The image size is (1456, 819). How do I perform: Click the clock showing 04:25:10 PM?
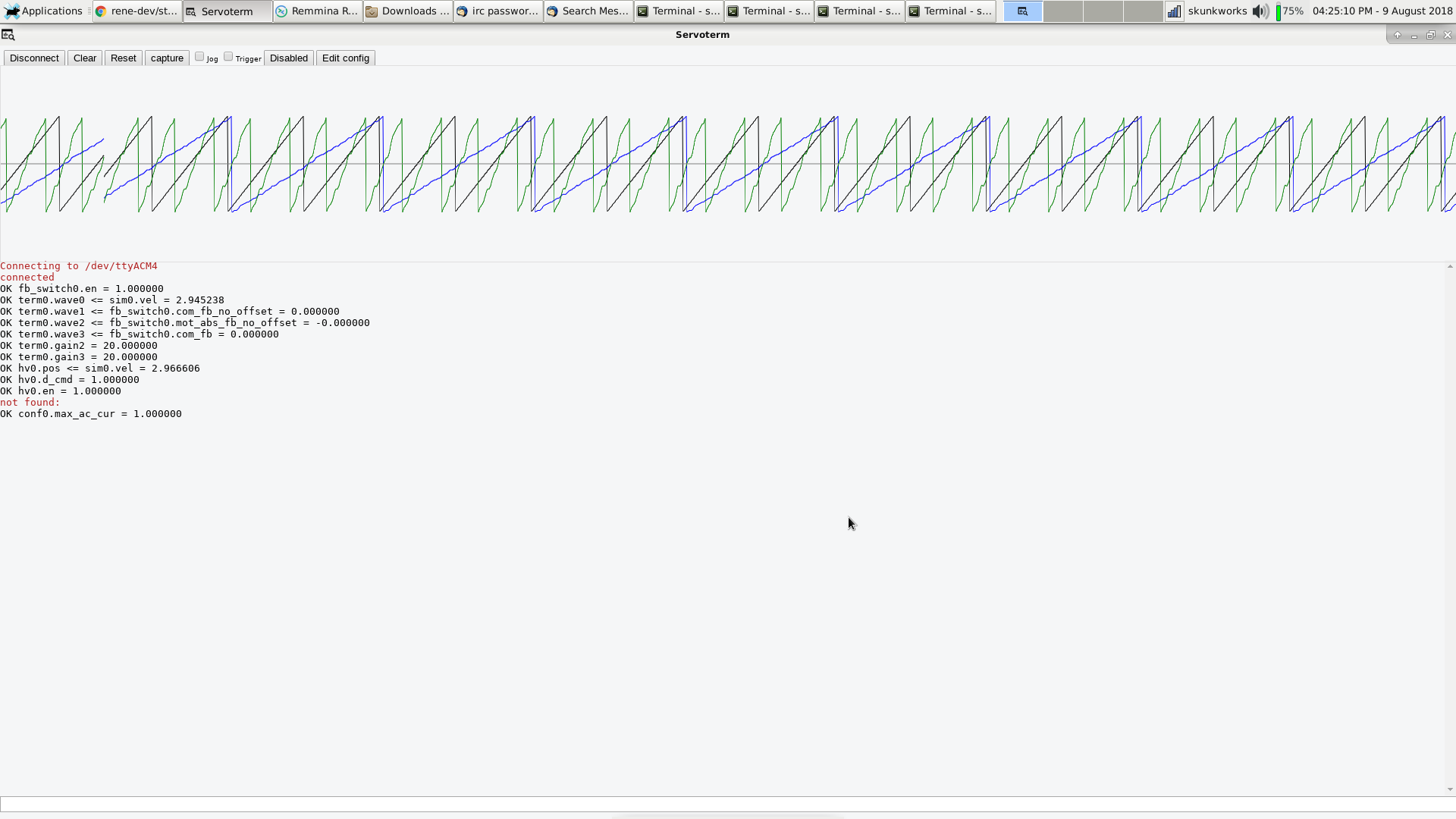tap(1382, 11)
